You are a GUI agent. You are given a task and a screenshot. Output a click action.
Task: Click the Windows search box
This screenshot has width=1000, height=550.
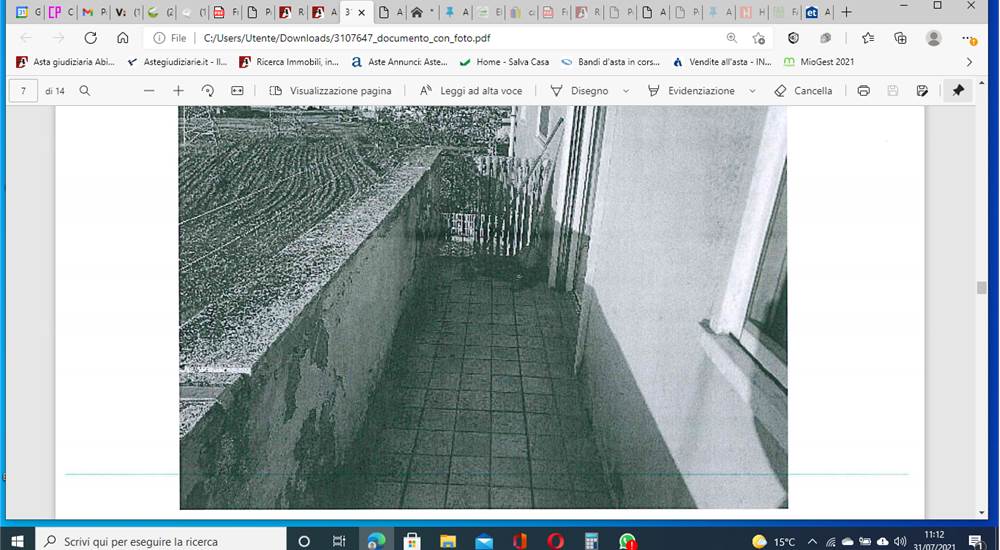[161, 541]
